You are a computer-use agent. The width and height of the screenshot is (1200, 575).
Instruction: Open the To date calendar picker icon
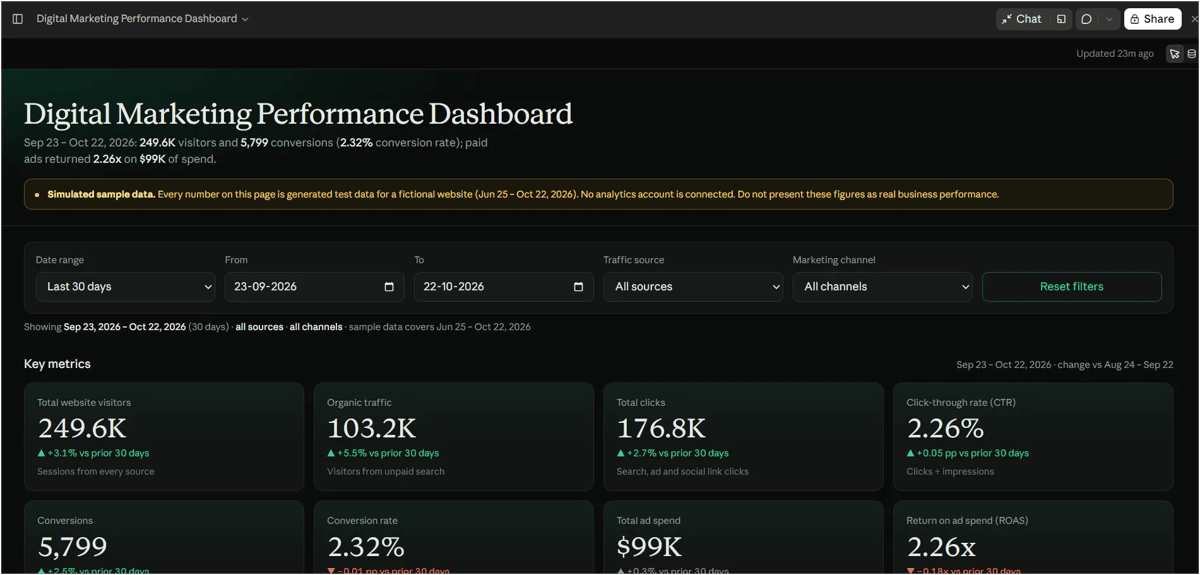[578, 287]
